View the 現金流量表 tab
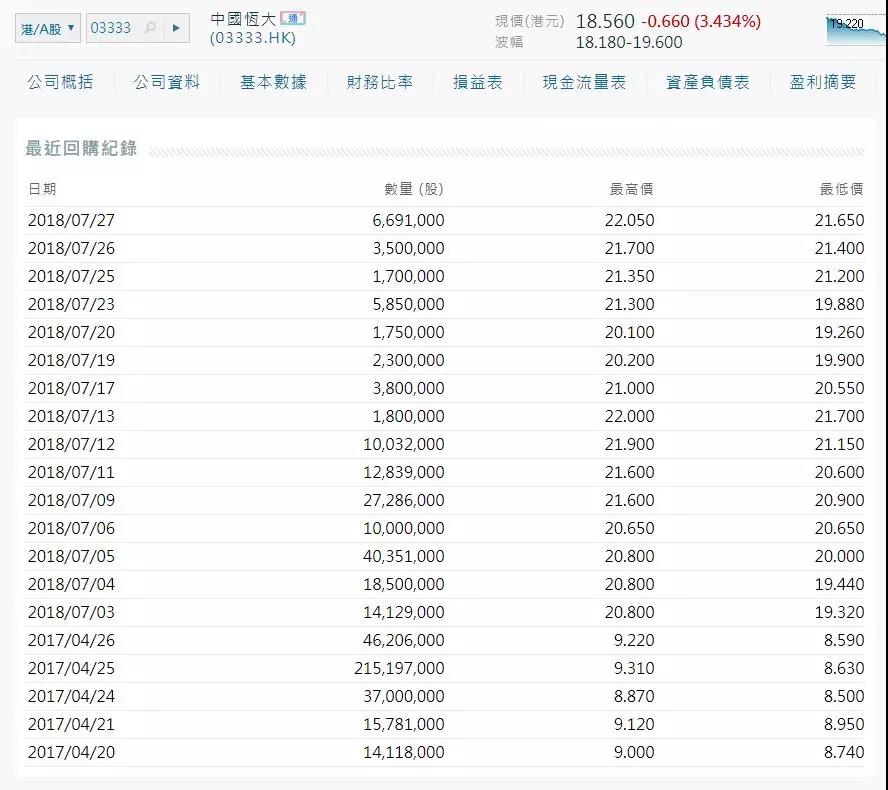The width and height of the screenshot is (888, 790). pyautogui.click(x=584, y=82)
